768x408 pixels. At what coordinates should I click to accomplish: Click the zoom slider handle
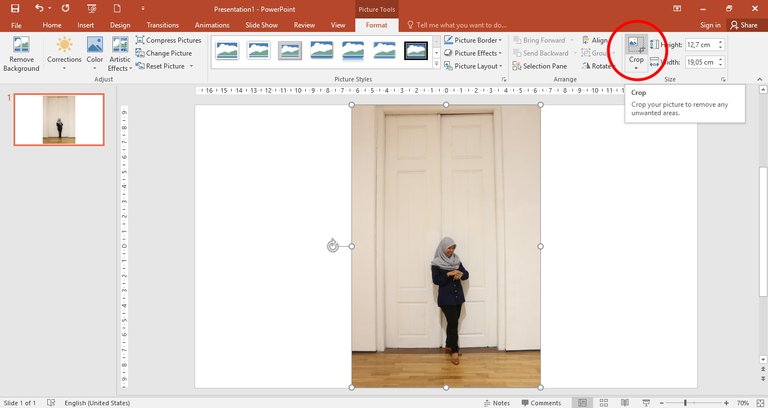point(685,403)
